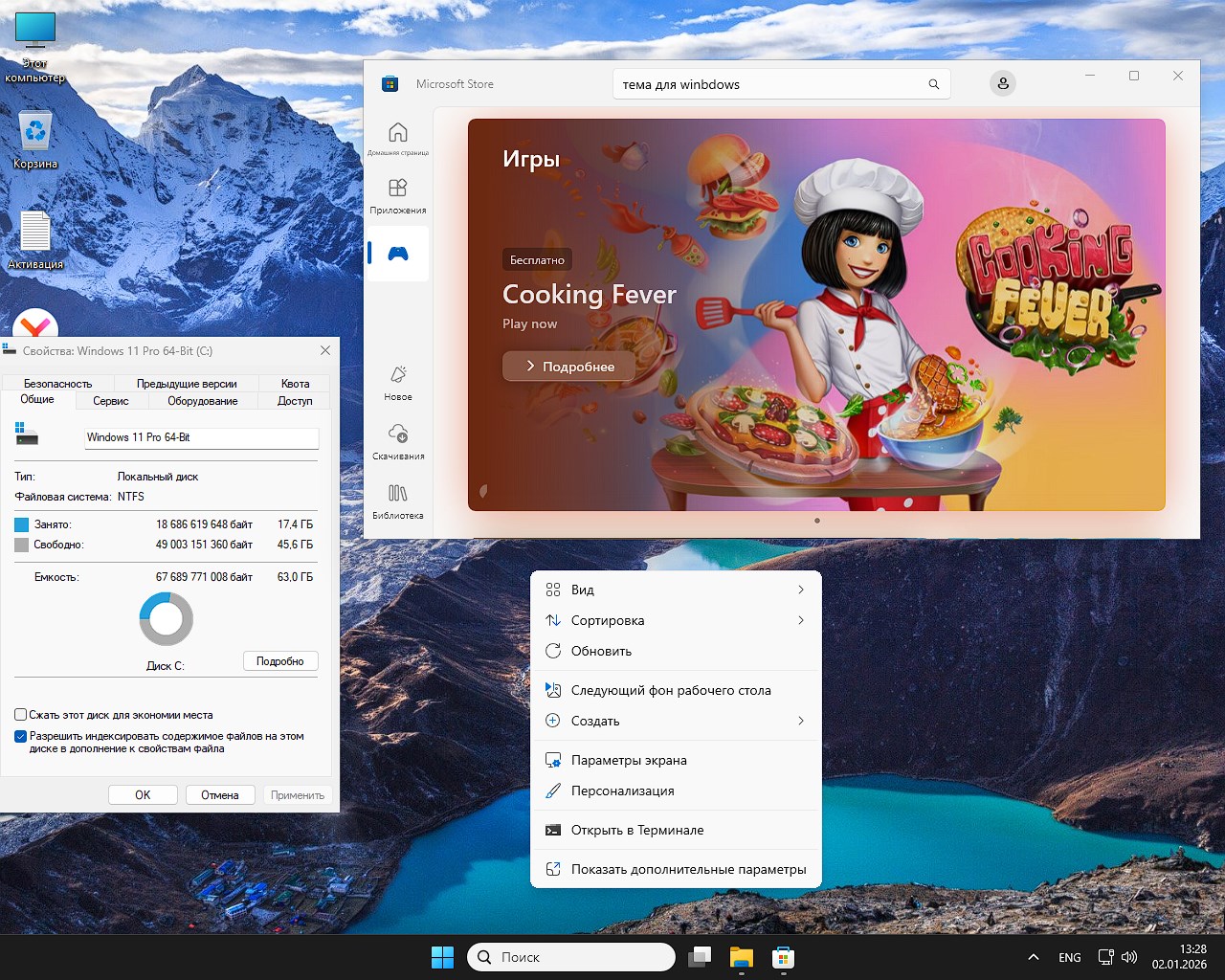Expand the Вид submenu in context menu
This screenshot has height=980, width=1225.
677,590
